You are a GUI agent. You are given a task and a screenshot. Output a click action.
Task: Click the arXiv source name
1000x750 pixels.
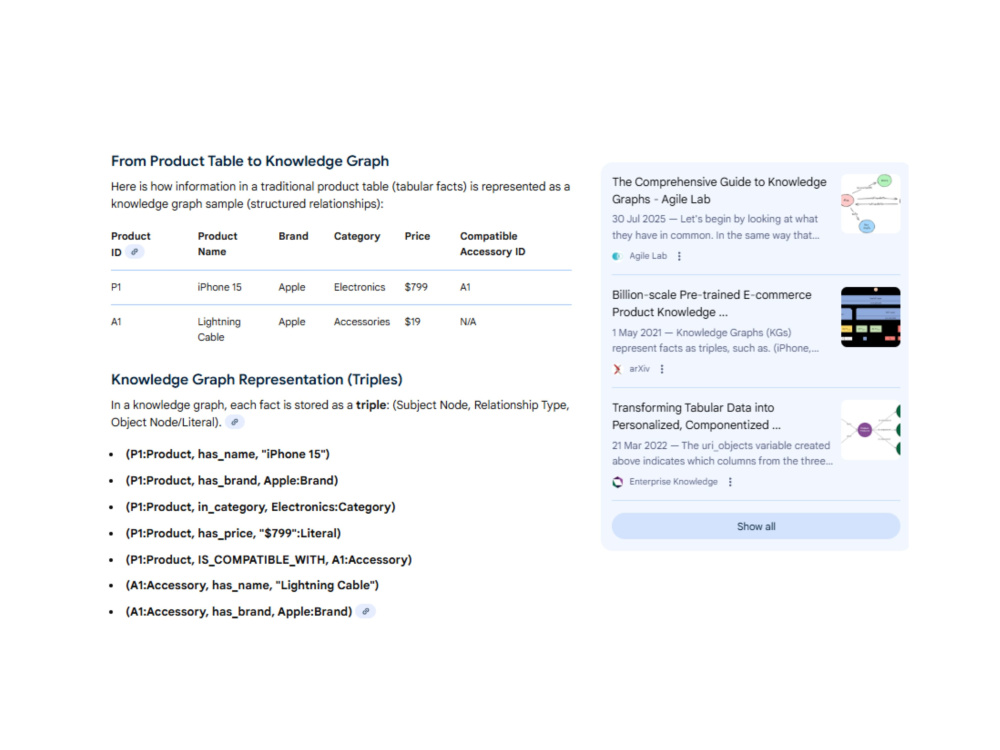click(x=639, y=369)
